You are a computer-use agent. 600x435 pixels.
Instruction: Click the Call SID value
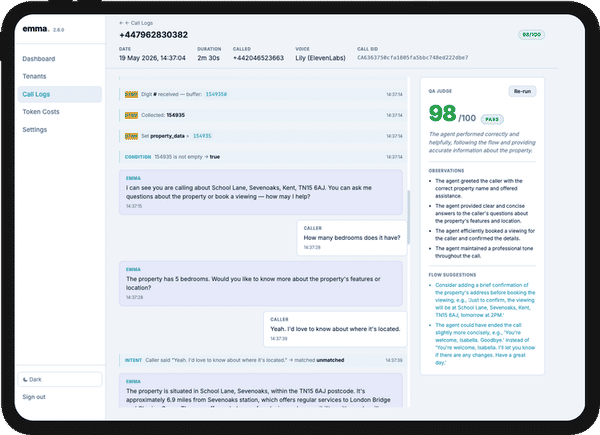click(412, 58)
